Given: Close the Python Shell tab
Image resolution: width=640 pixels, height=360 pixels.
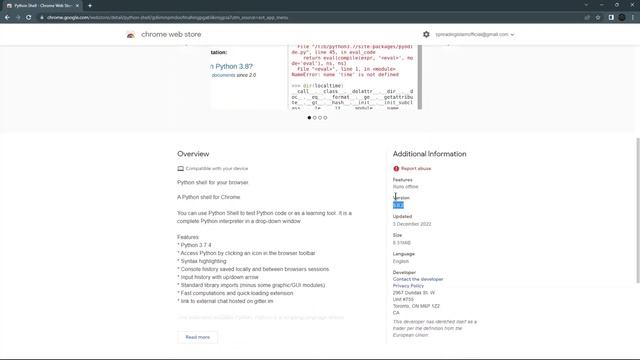Looking at the screenshot, I should [77, 6].
